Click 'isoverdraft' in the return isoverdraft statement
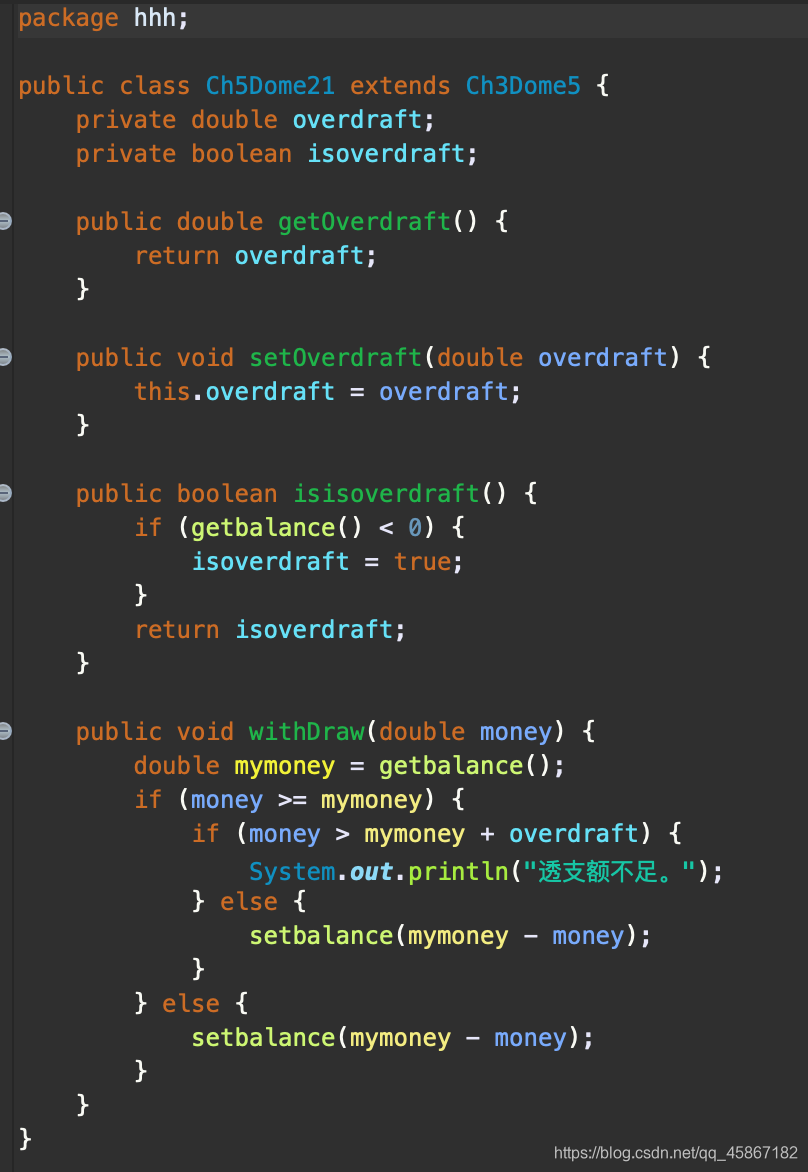This screenshot has width=808, height=1172. pyautogui.click(x=313, y=629)
